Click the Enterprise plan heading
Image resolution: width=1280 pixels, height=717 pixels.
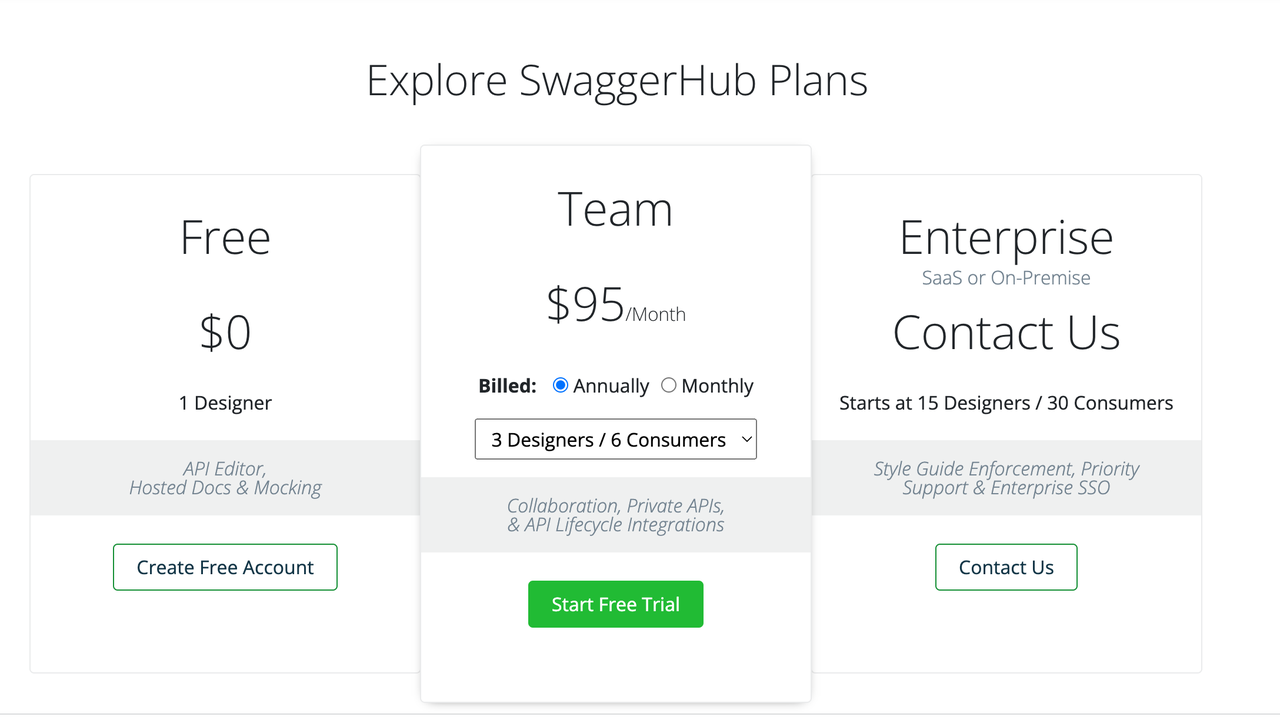tap(1006, 237)
